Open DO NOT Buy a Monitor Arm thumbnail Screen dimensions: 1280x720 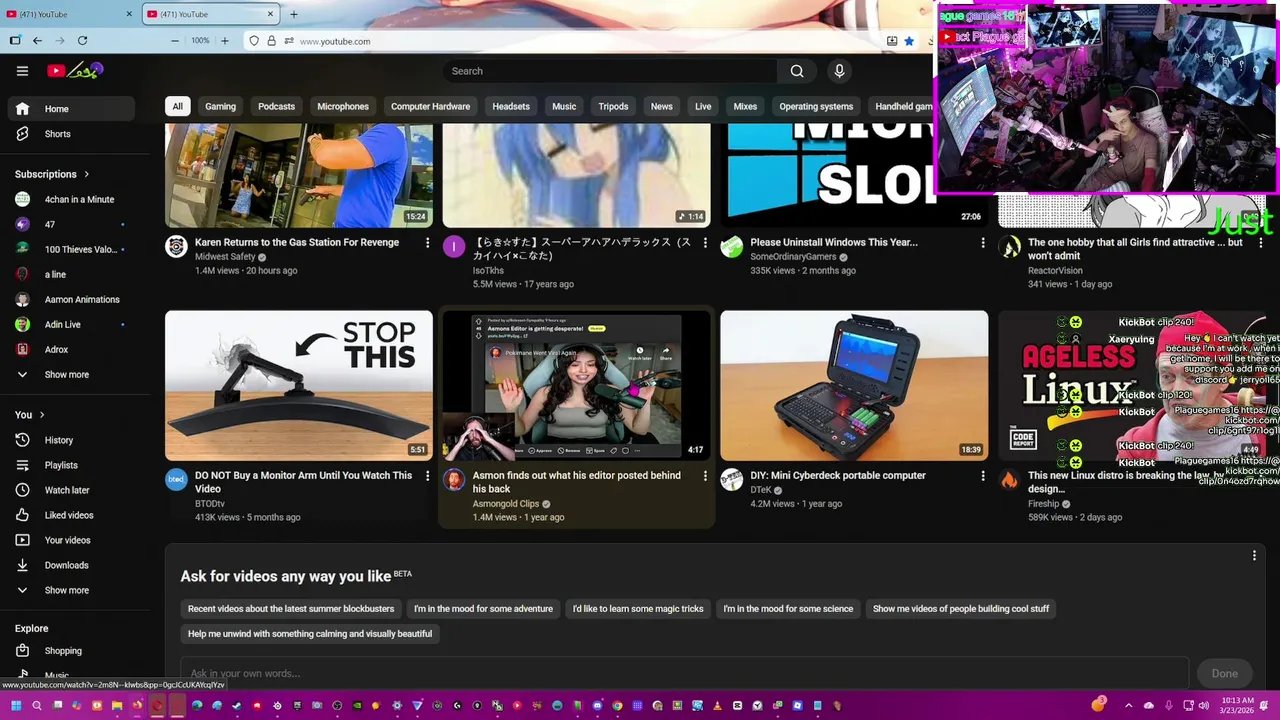(x=299, y=385)
